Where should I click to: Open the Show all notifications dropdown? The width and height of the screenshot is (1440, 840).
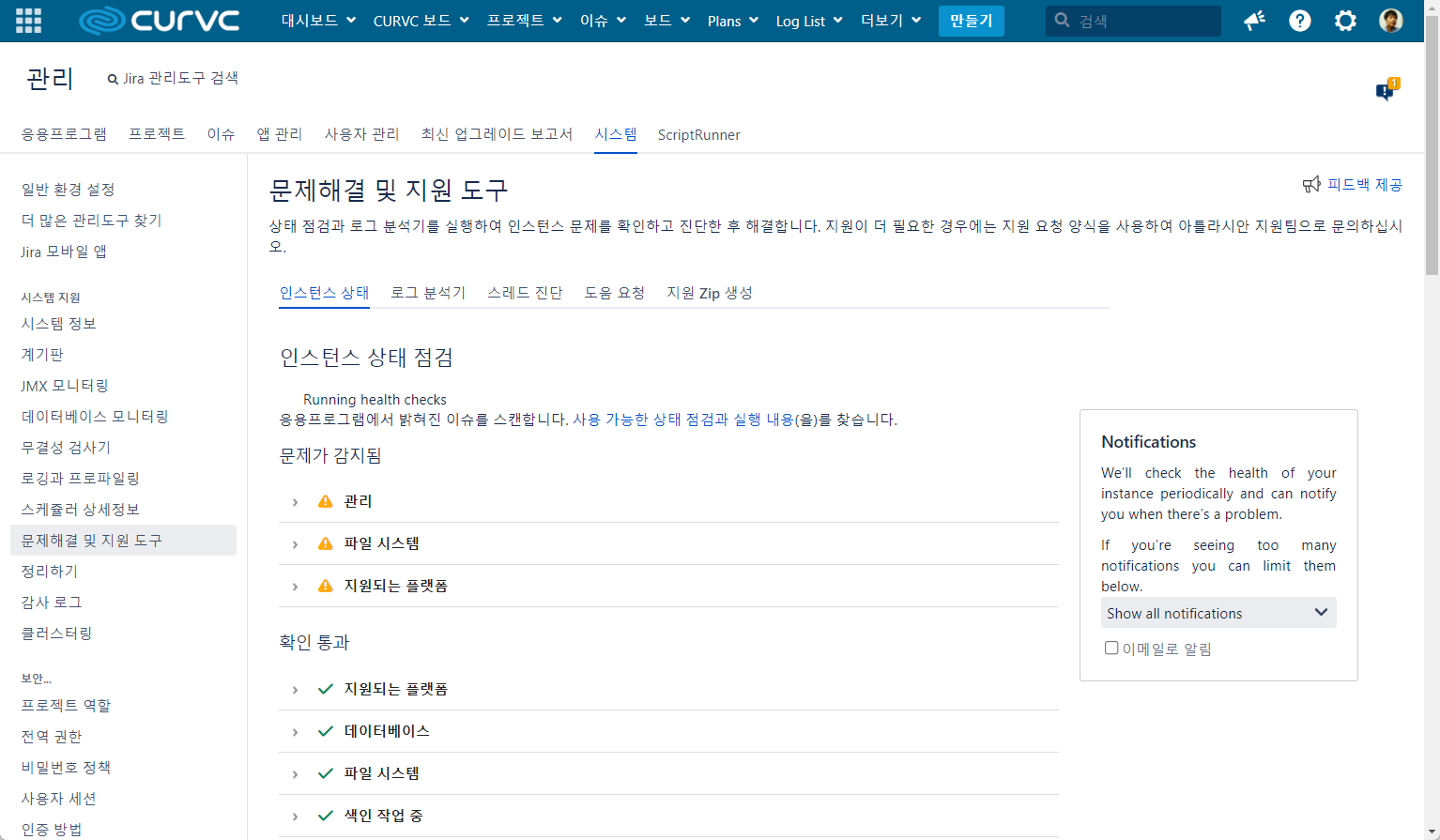coord(1218,612)
